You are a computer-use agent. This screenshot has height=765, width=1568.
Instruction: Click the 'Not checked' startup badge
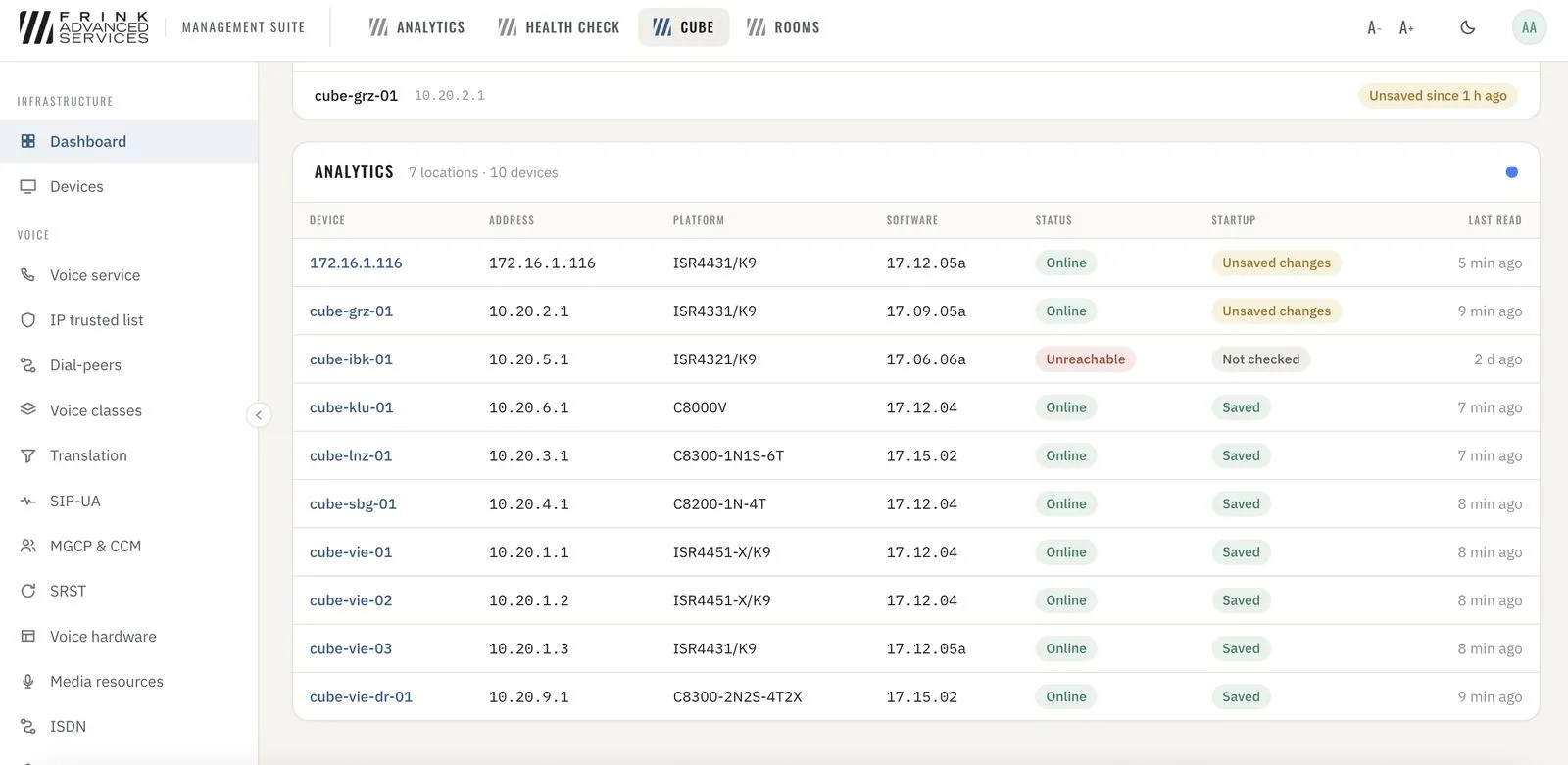point(1260,359)
